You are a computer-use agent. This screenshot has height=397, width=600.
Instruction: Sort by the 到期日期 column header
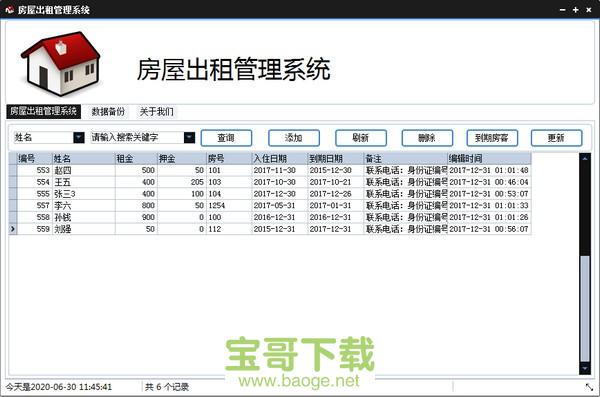[336, 158]
